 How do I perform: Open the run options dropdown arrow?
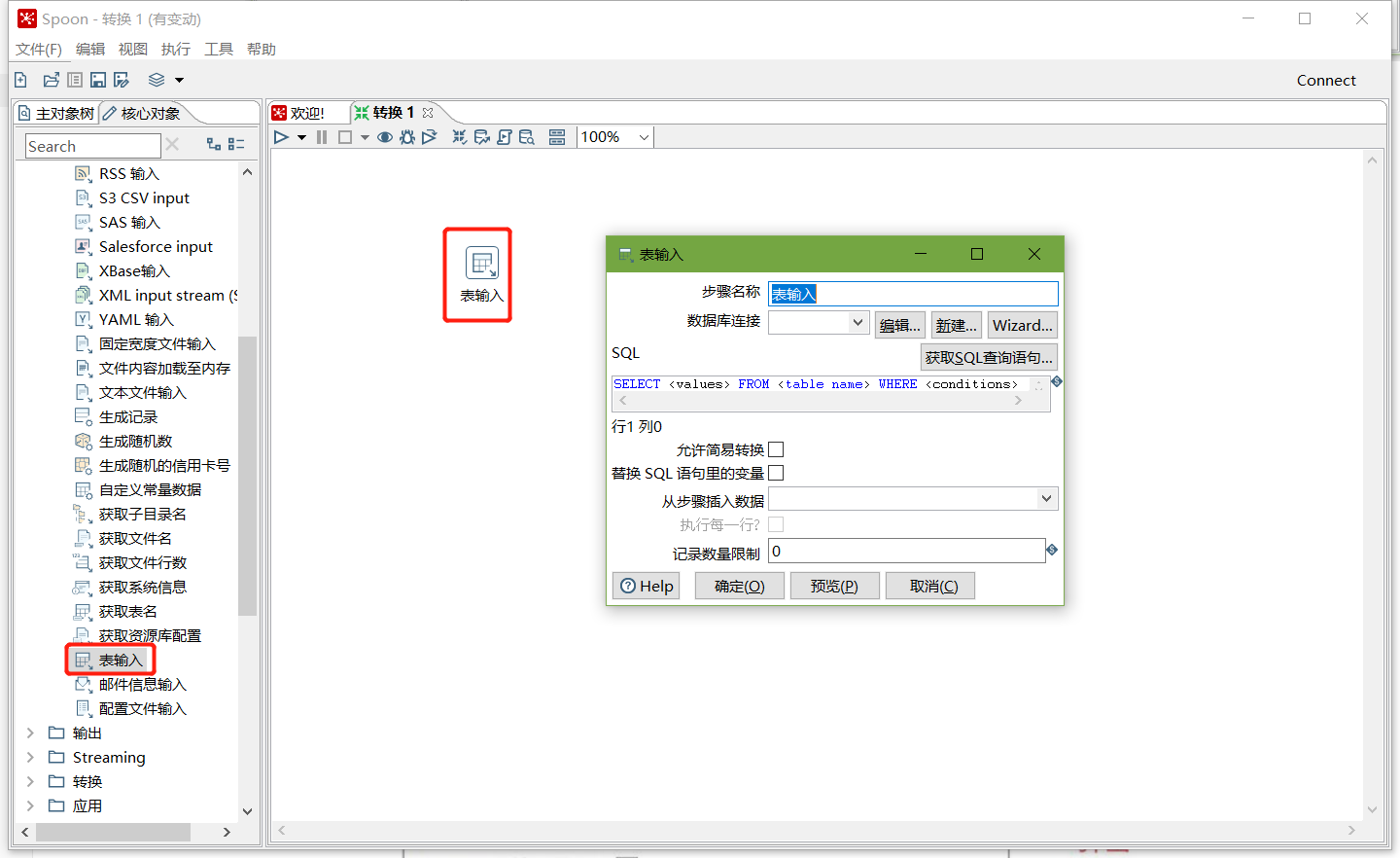[x=301, y=138]
